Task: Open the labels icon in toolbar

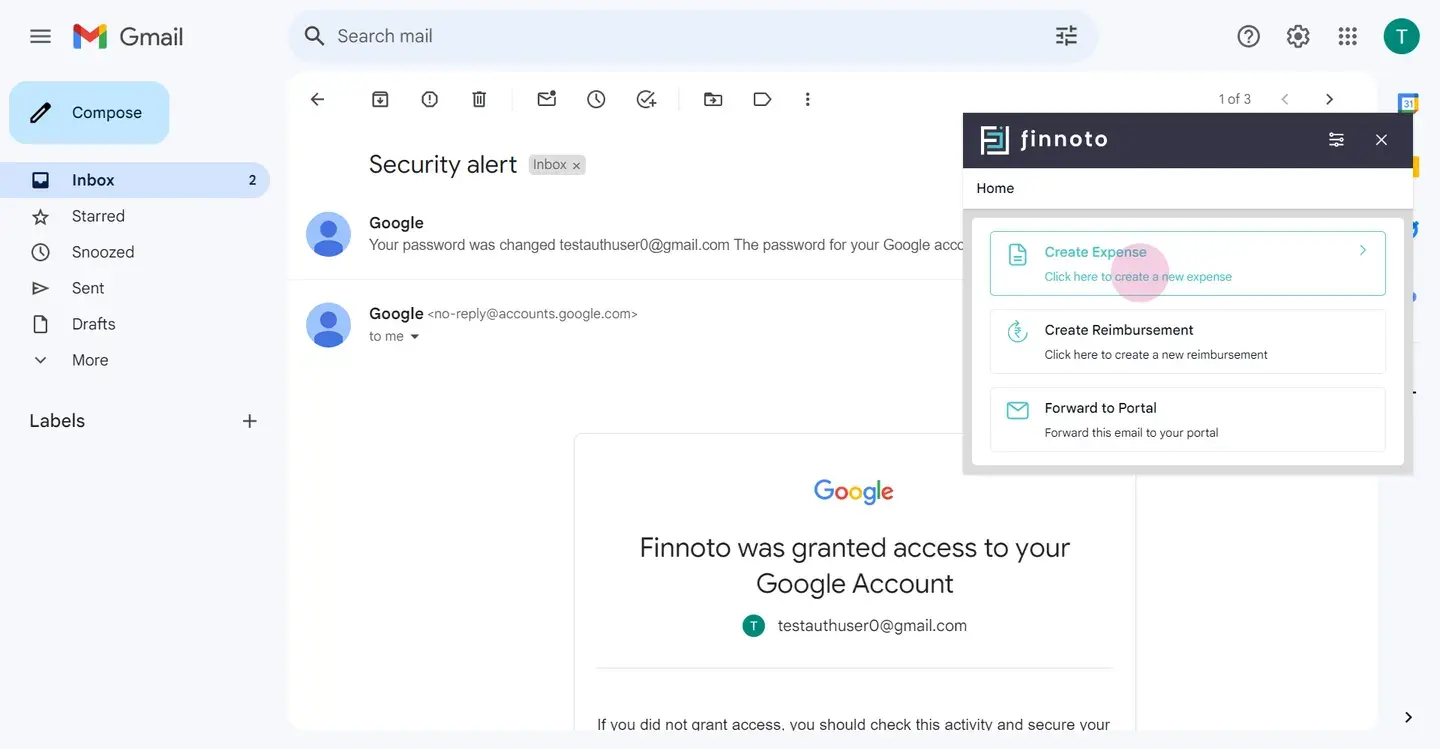Action: [x=762, y=99]
